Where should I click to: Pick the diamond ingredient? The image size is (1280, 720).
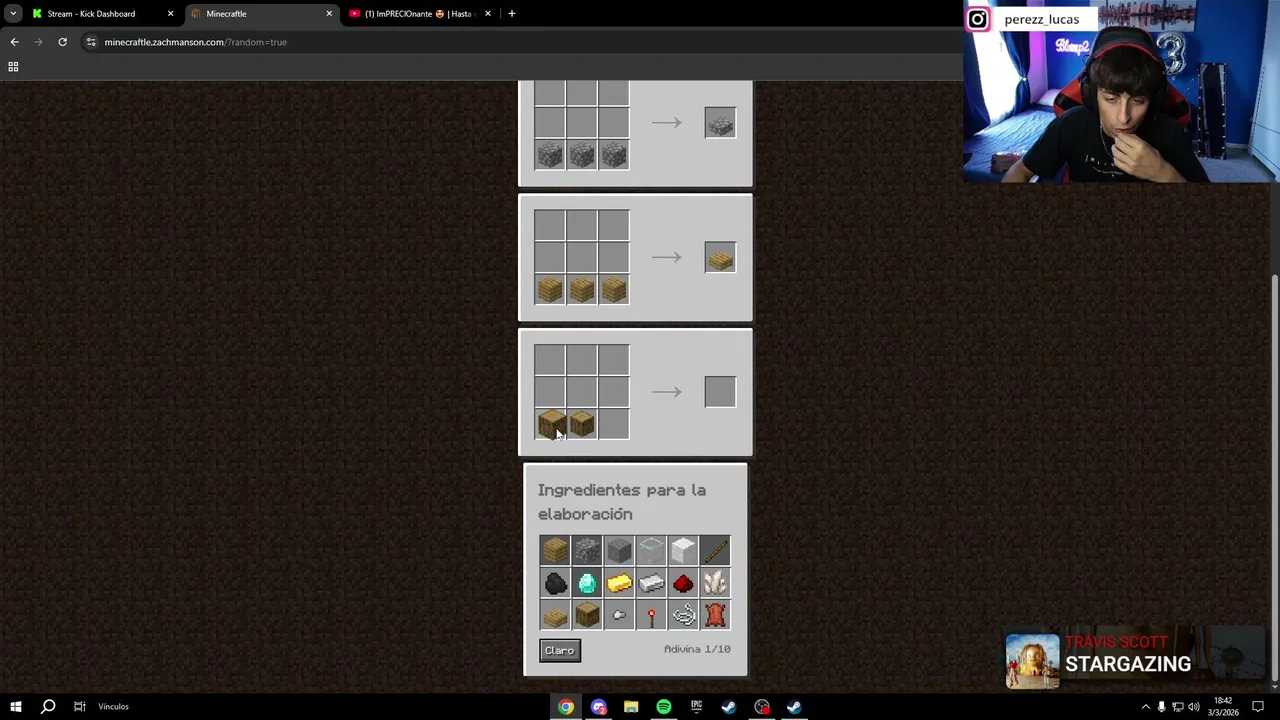click(587, 582)
